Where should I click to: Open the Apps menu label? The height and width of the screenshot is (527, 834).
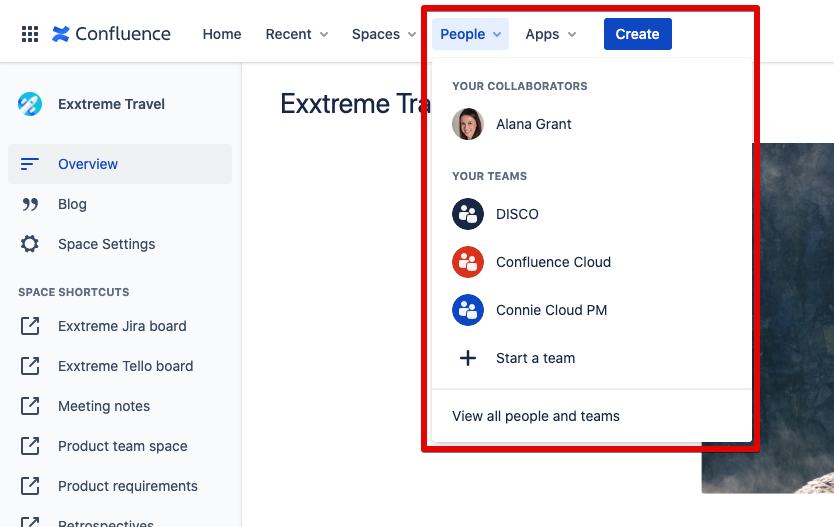542,34
